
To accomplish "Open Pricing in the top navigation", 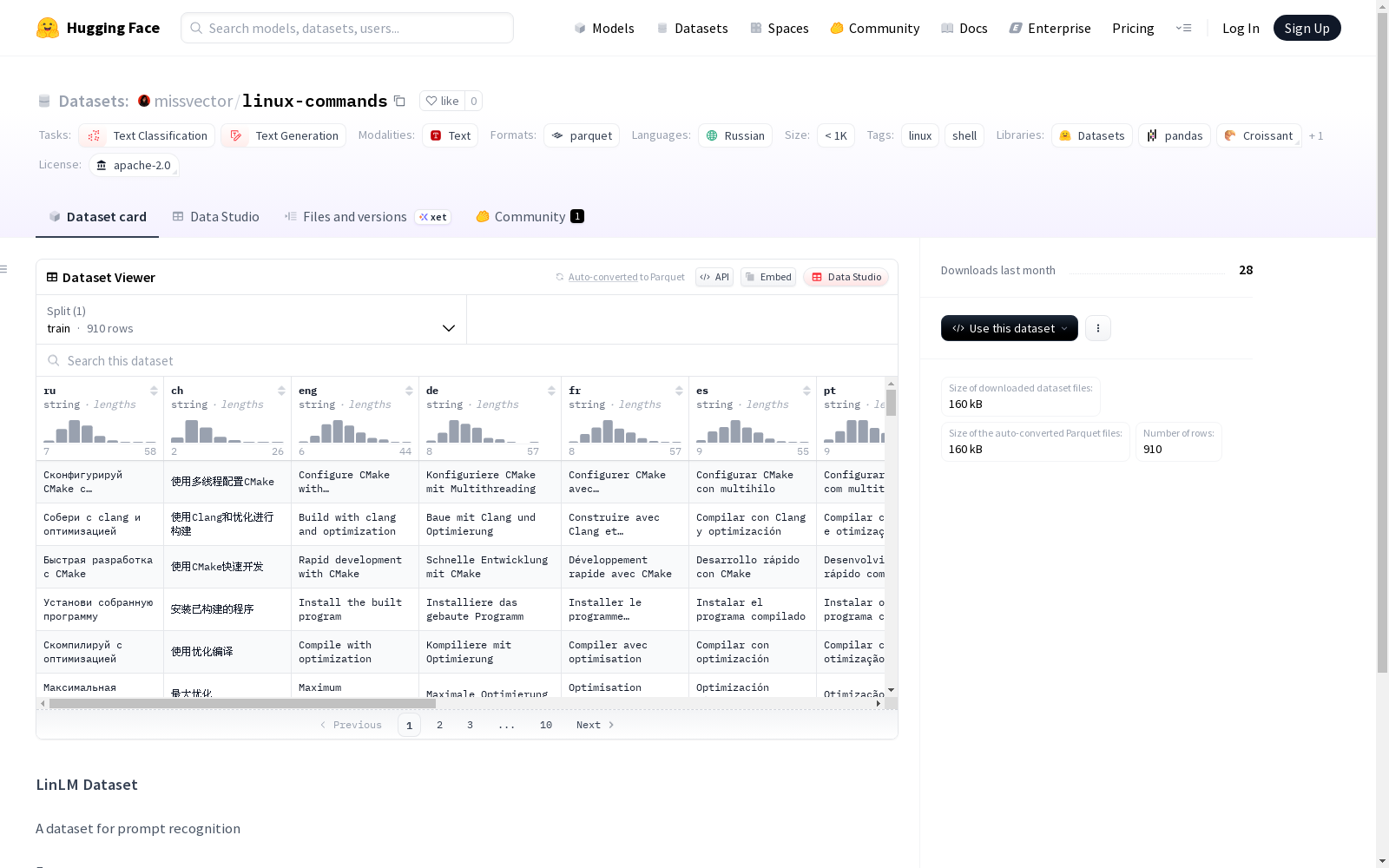I will [1133, 28].
